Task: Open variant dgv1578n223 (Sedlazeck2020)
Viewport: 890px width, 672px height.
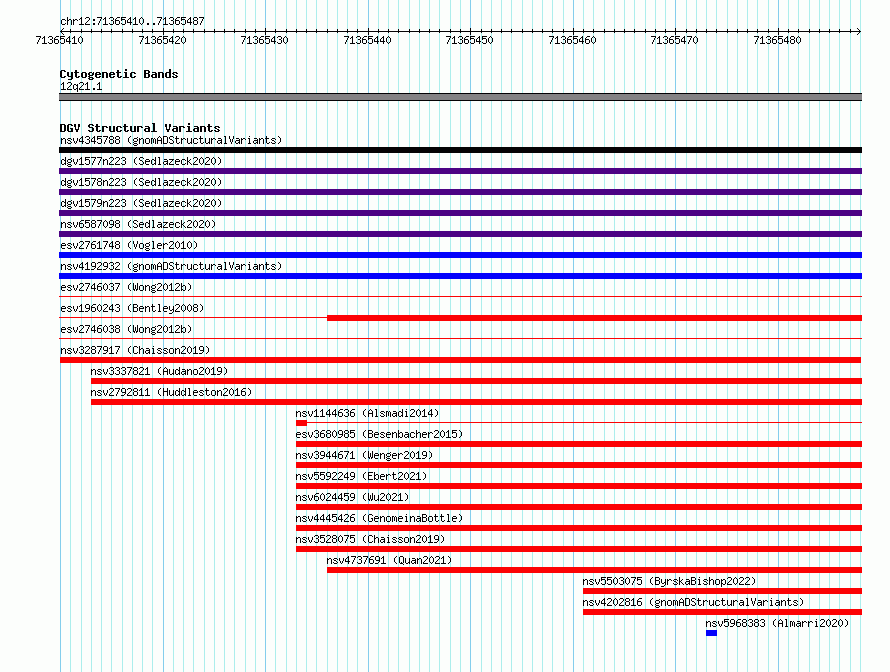Action: 141,182
